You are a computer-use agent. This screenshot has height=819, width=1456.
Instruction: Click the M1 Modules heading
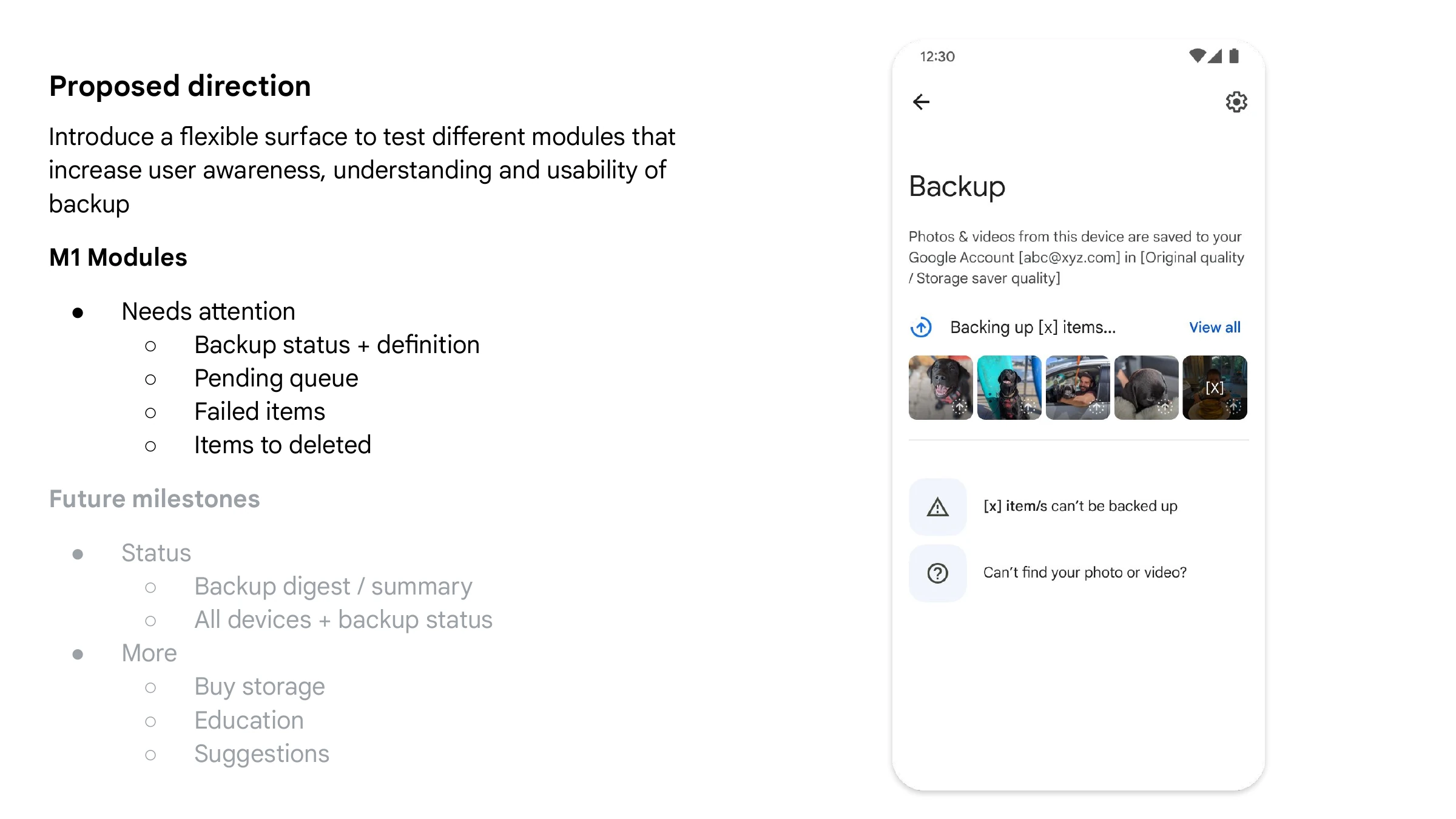118,257
